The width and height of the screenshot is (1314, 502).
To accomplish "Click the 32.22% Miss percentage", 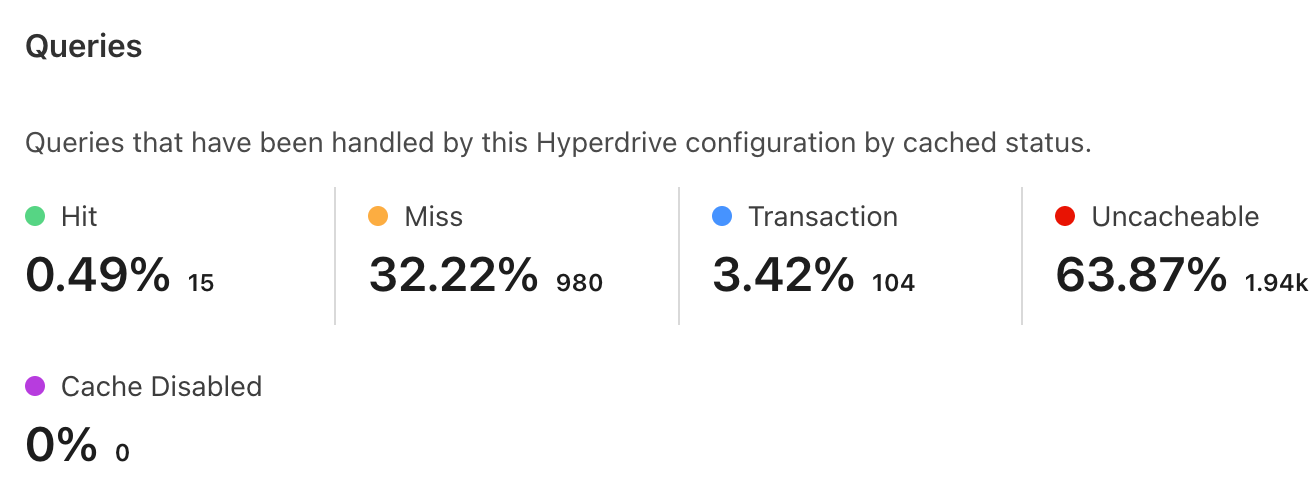I will coord(453,275).
